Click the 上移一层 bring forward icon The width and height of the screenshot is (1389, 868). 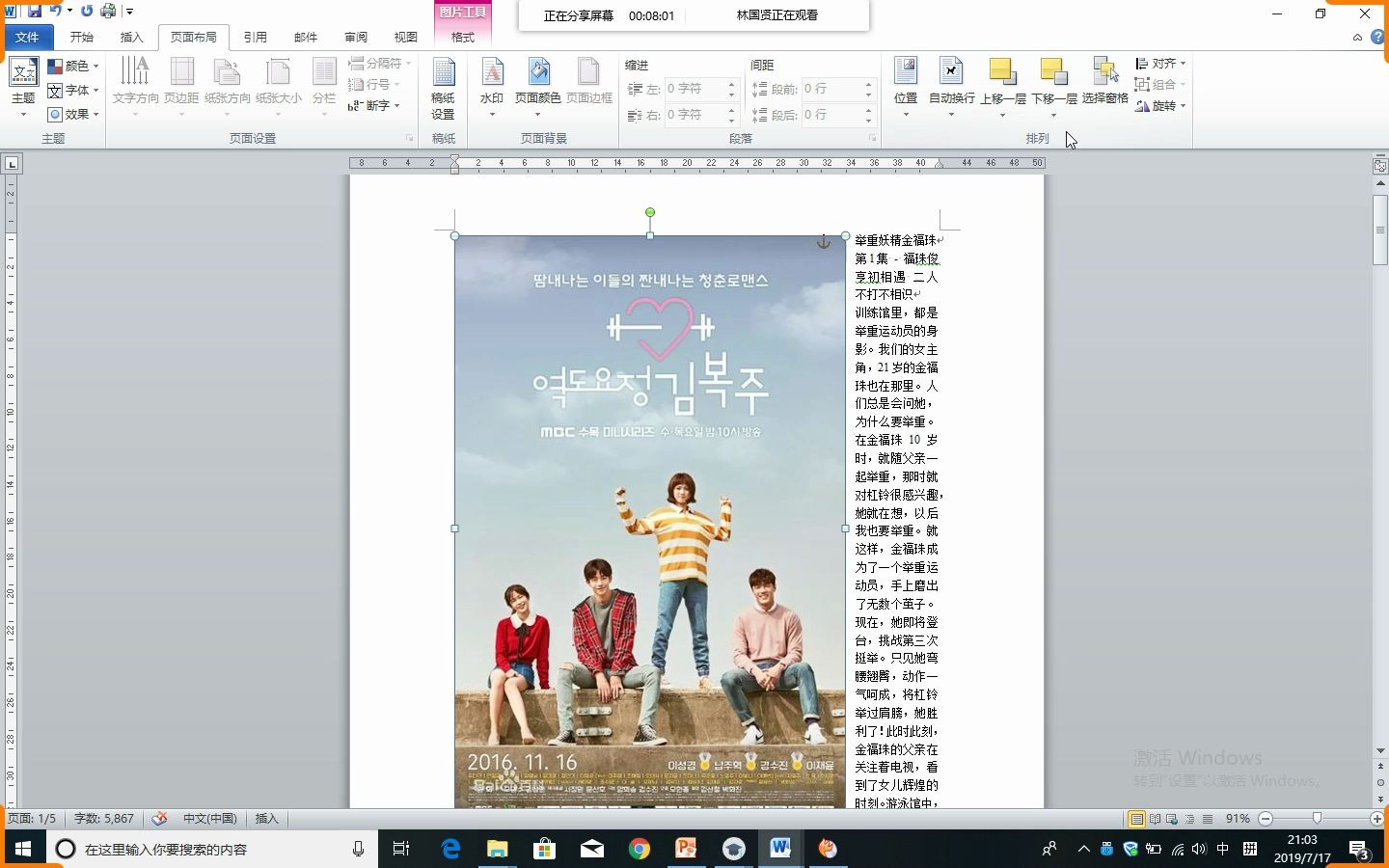point(1002,72)
